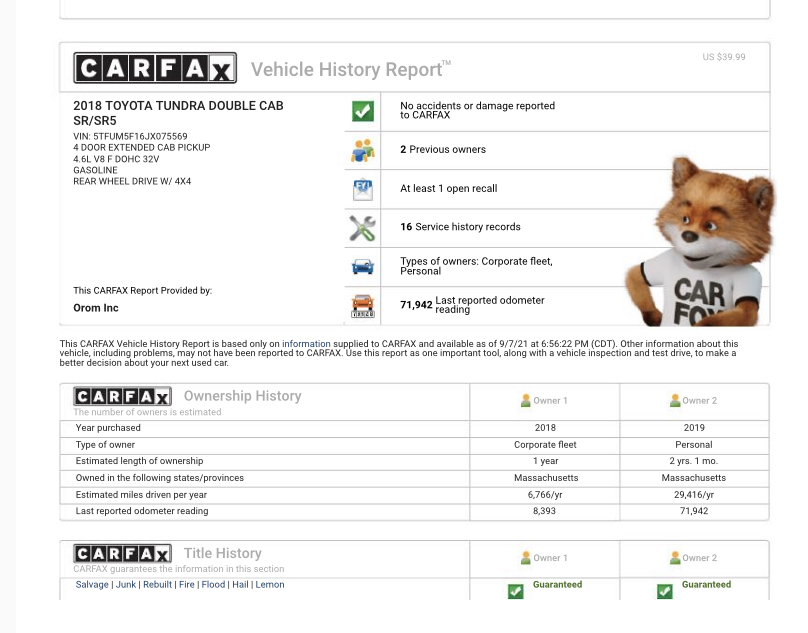
Task: Click the 'US $39.99' price text
Action: coord(724,57)
